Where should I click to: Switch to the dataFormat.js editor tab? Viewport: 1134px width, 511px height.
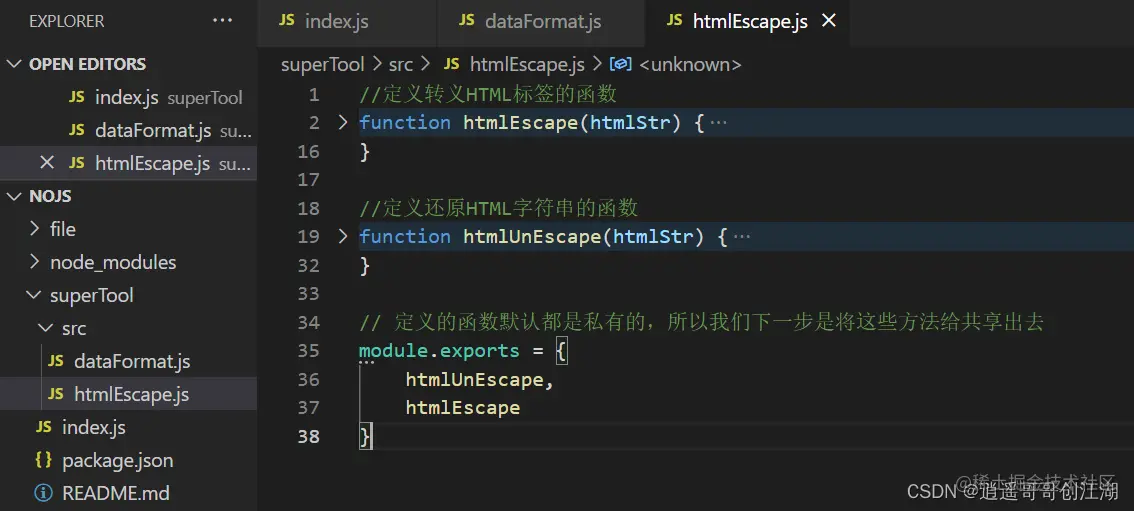[x=541, y=22]
